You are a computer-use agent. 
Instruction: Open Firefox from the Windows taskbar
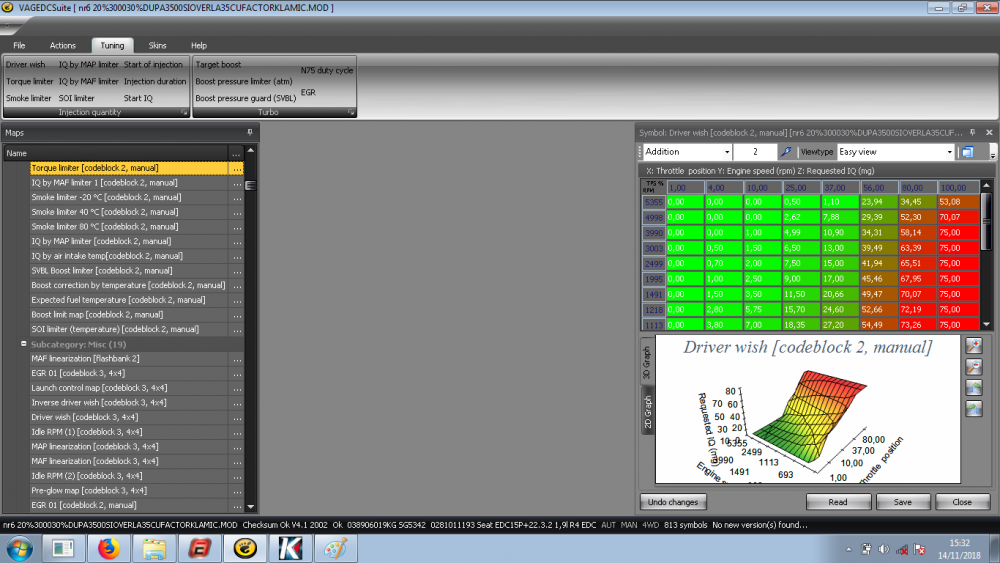(108, 548)
